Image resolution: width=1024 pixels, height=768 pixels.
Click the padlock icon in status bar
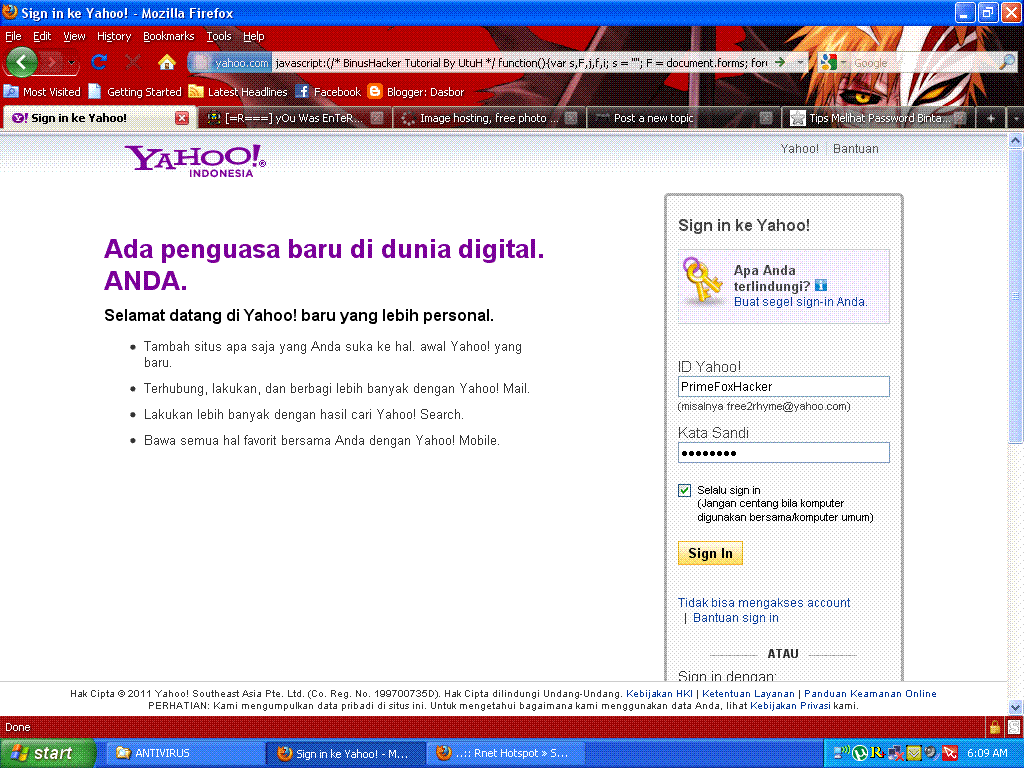click(995, 727)
